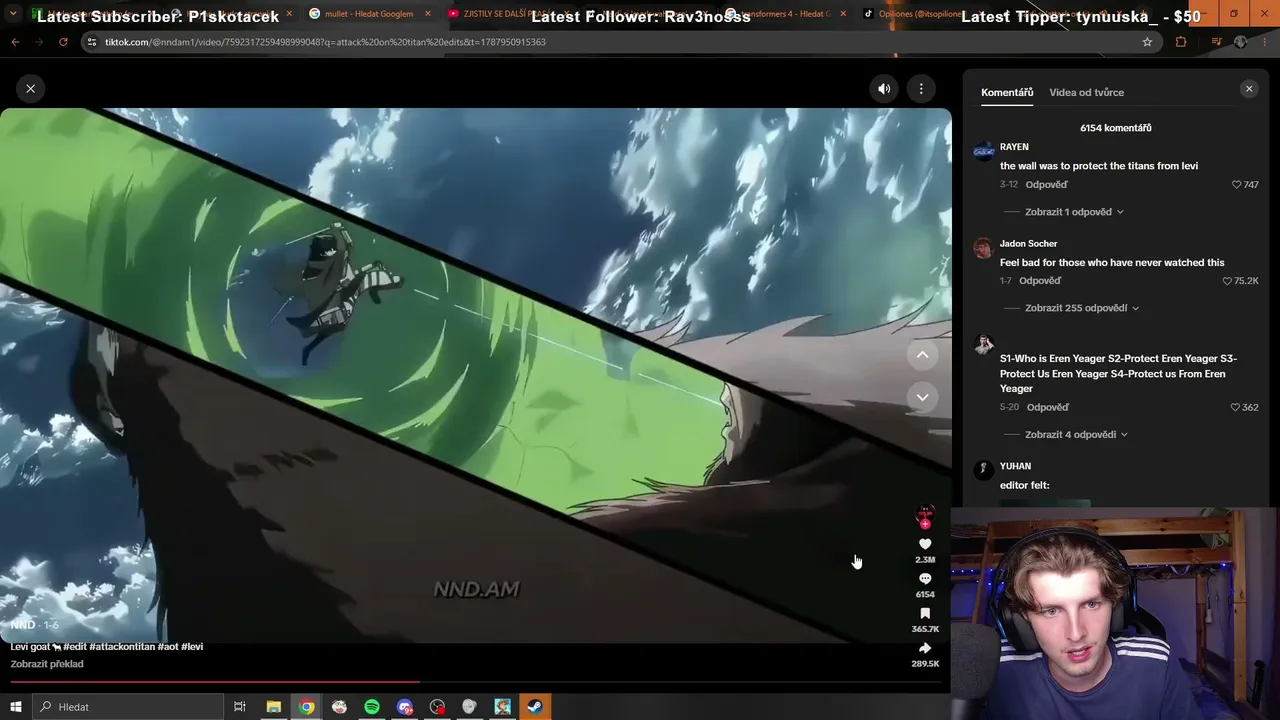The image size is (1280, 720).
Task: Close the 'mullet - Hledat Googlem' tab
Action: 428,14
